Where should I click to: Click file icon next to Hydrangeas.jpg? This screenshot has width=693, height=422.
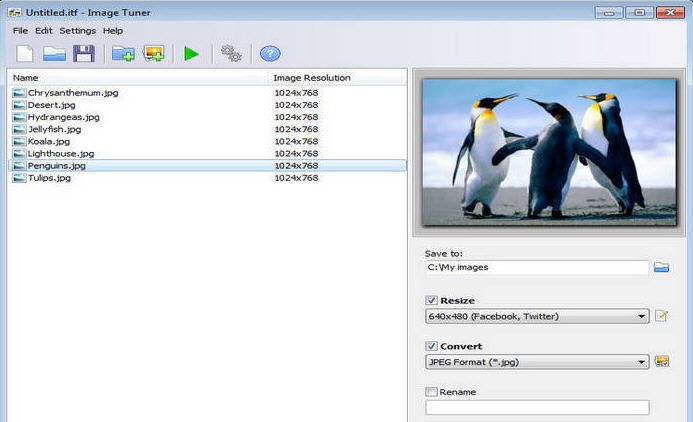click(x=19, y=117)
